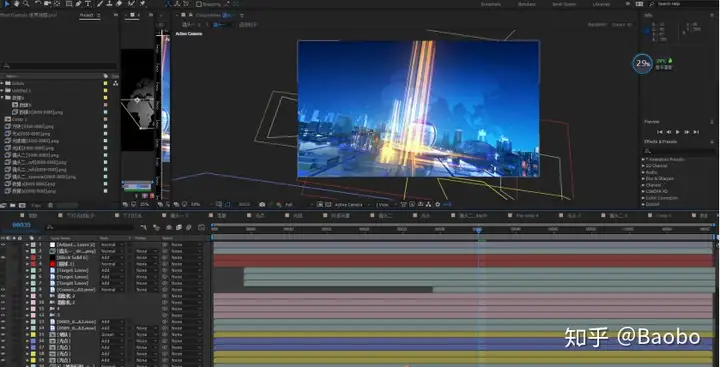Screen dimensions: 720x367
Task: Open the Active Camera view dropdown
Action: 351,204
